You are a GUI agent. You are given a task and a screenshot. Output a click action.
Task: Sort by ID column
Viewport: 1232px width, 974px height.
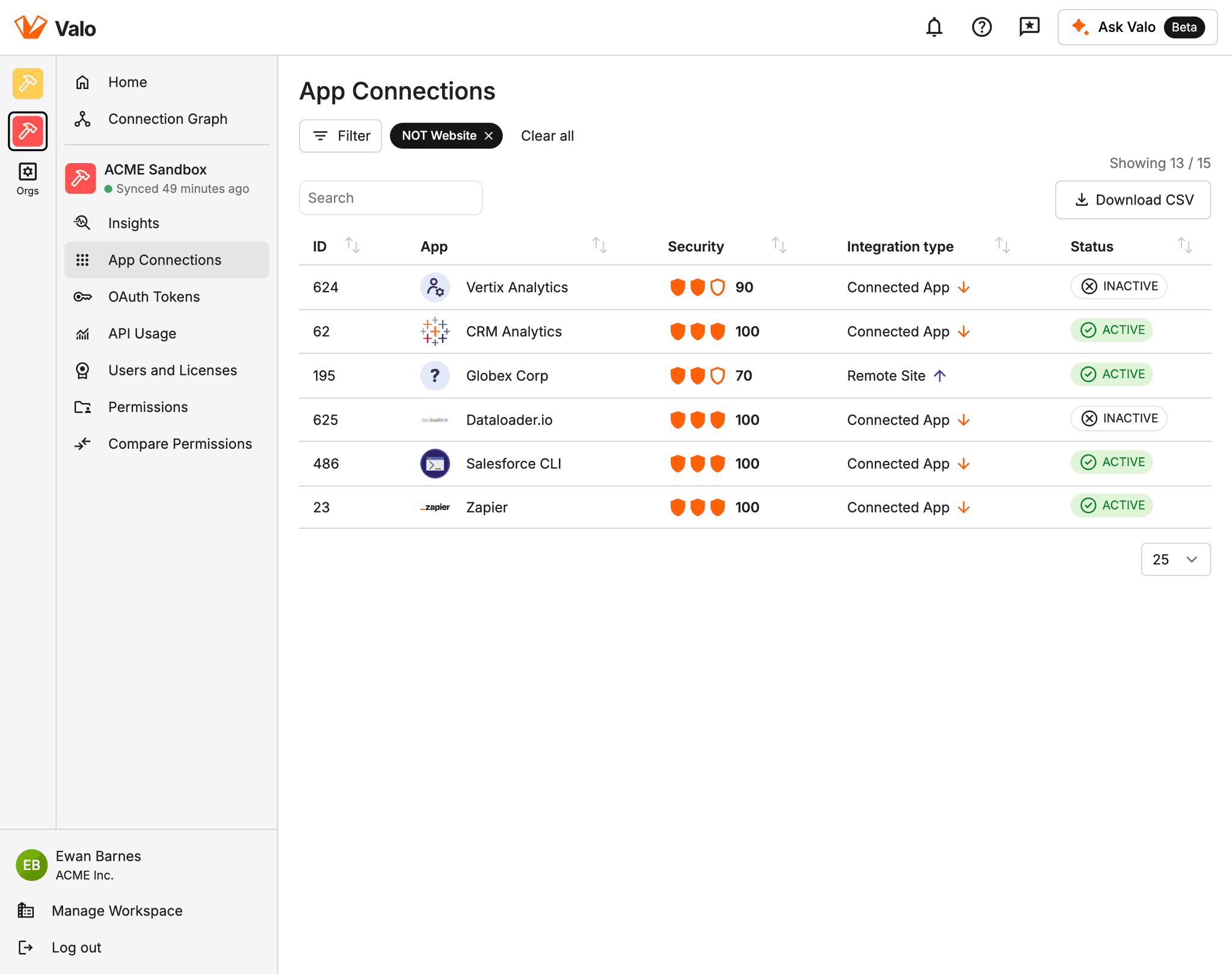pyautogui.click(x=353, y=245)
